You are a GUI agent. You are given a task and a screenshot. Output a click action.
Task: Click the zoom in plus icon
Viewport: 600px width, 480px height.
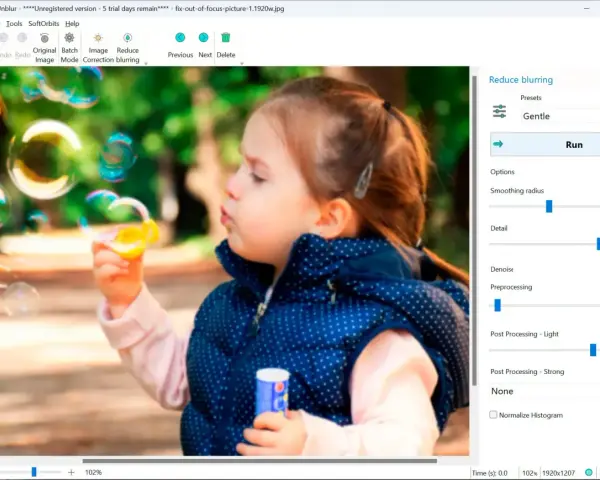[71, 472]
